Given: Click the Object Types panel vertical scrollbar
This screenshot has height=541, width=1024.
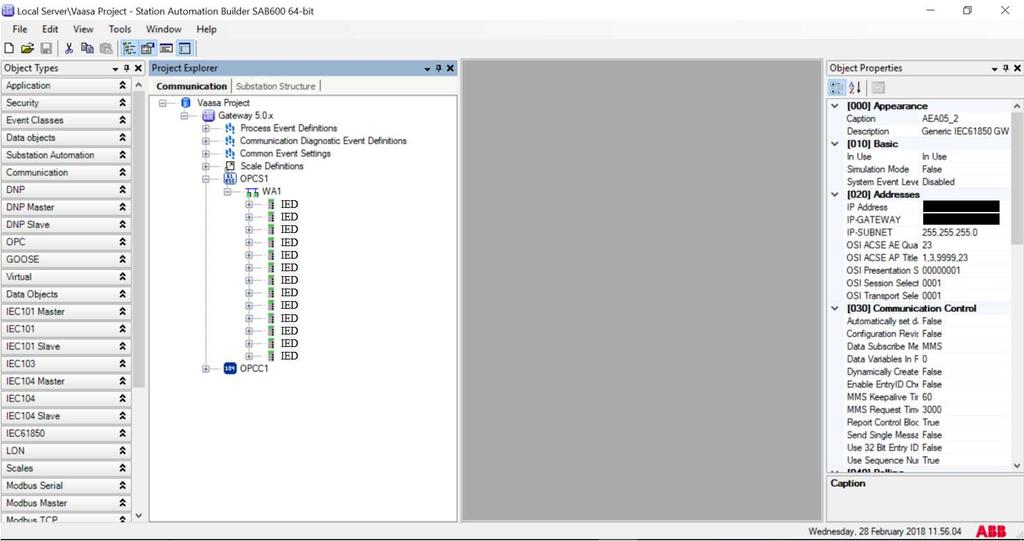Looking at the screenshot, I should (138, 238).
